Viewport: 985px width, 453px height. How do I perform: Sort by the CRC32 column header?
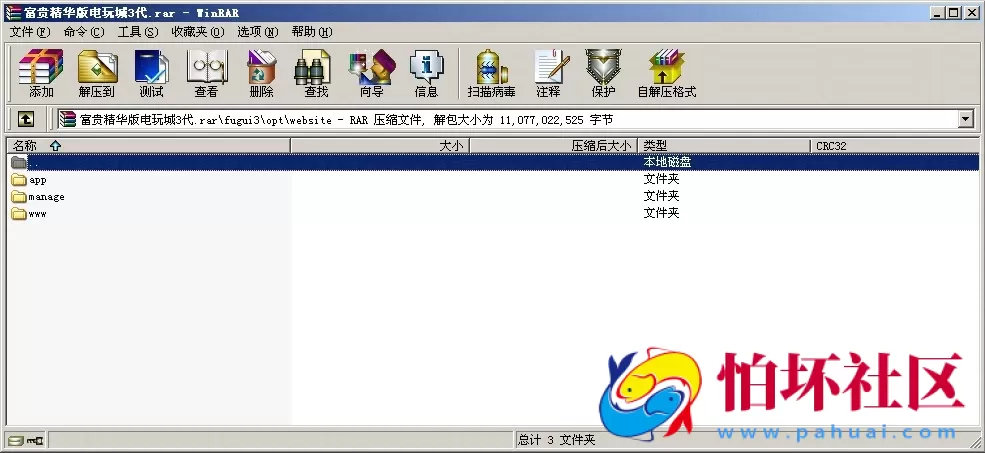click(895, 146)
